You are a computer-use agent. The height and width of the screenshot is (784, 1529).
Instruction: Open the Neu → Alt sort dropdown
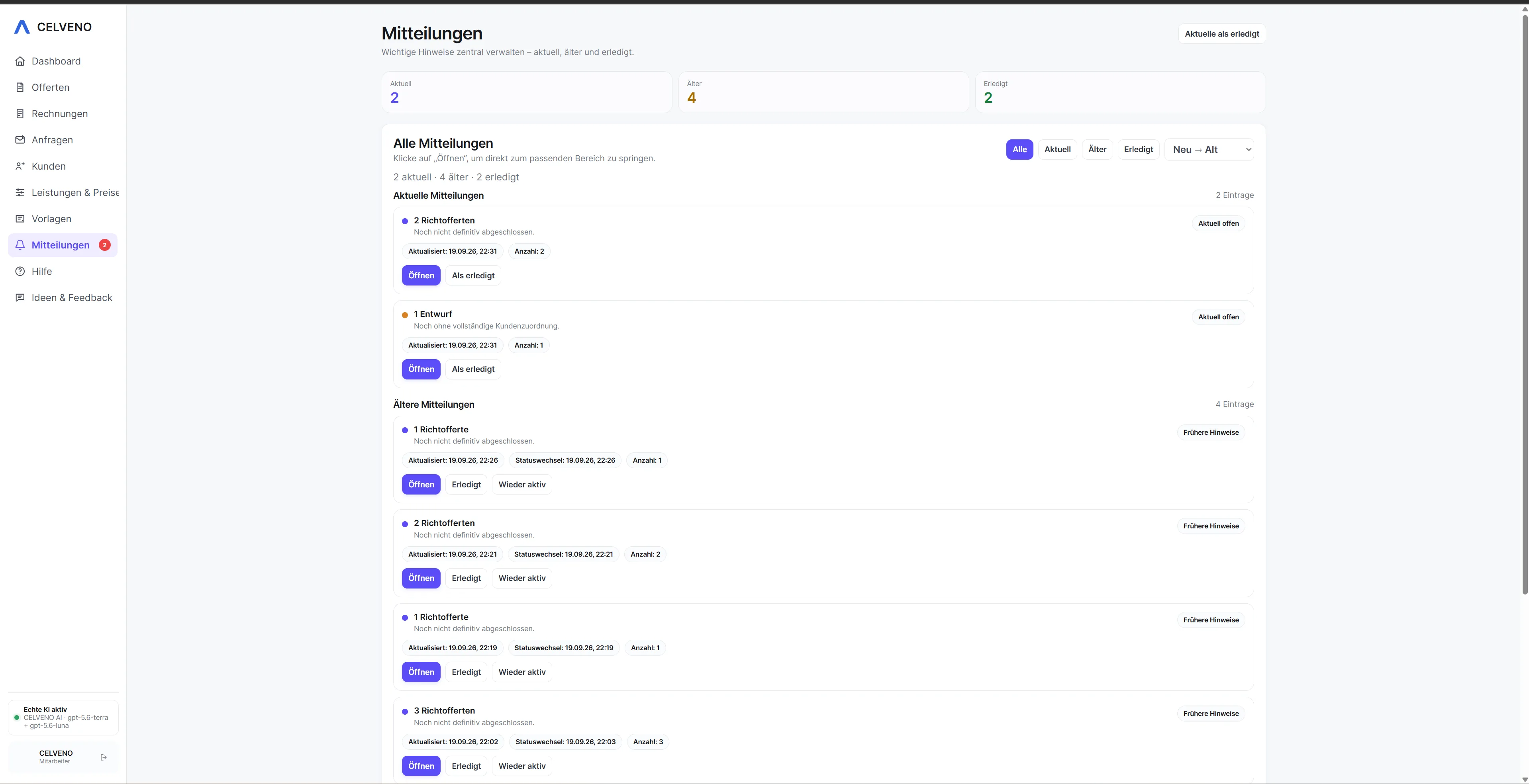click(x=1209, y=149)
